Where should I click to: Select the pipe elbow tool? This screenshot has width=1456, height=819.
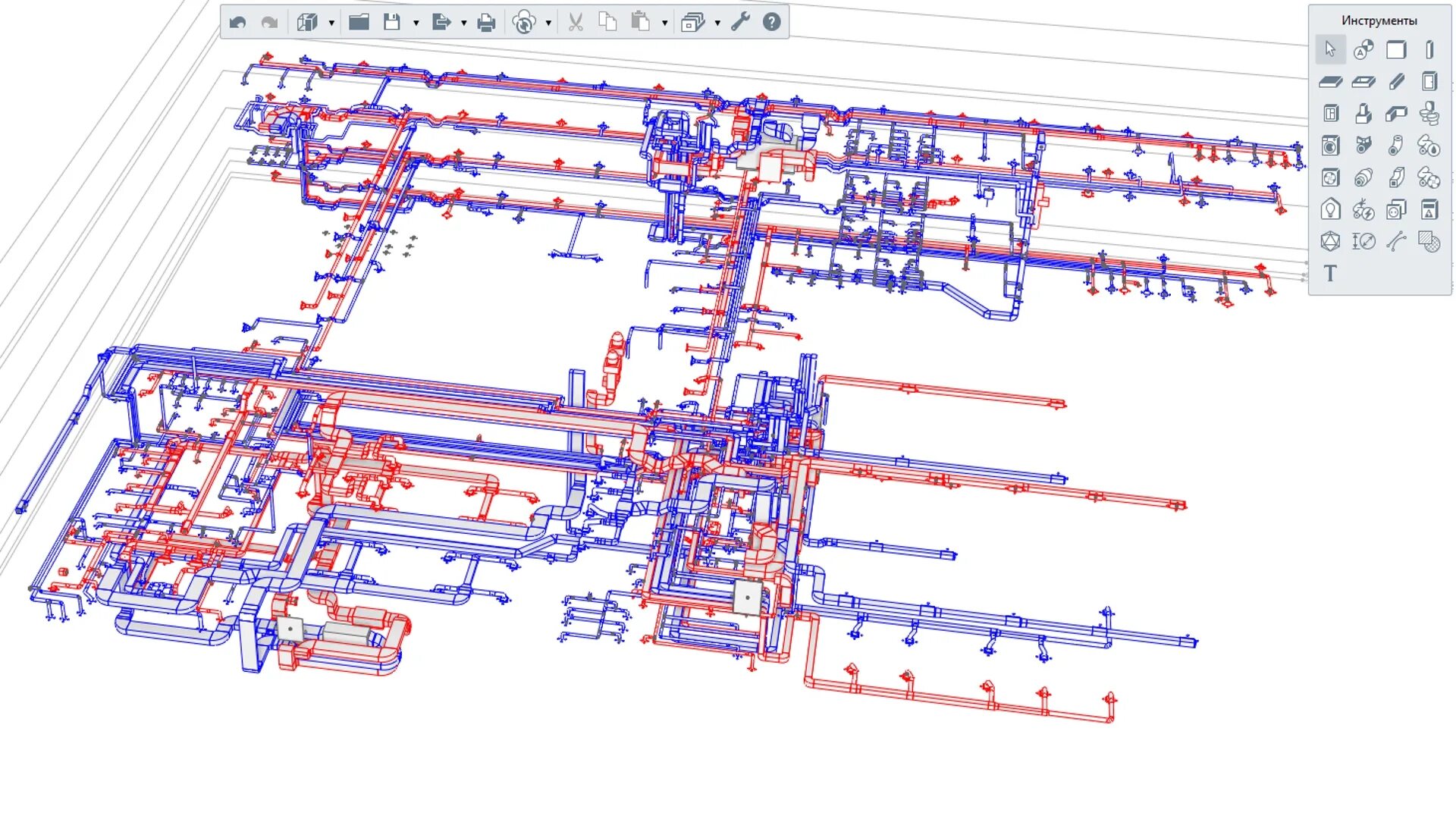point(1396,145)
